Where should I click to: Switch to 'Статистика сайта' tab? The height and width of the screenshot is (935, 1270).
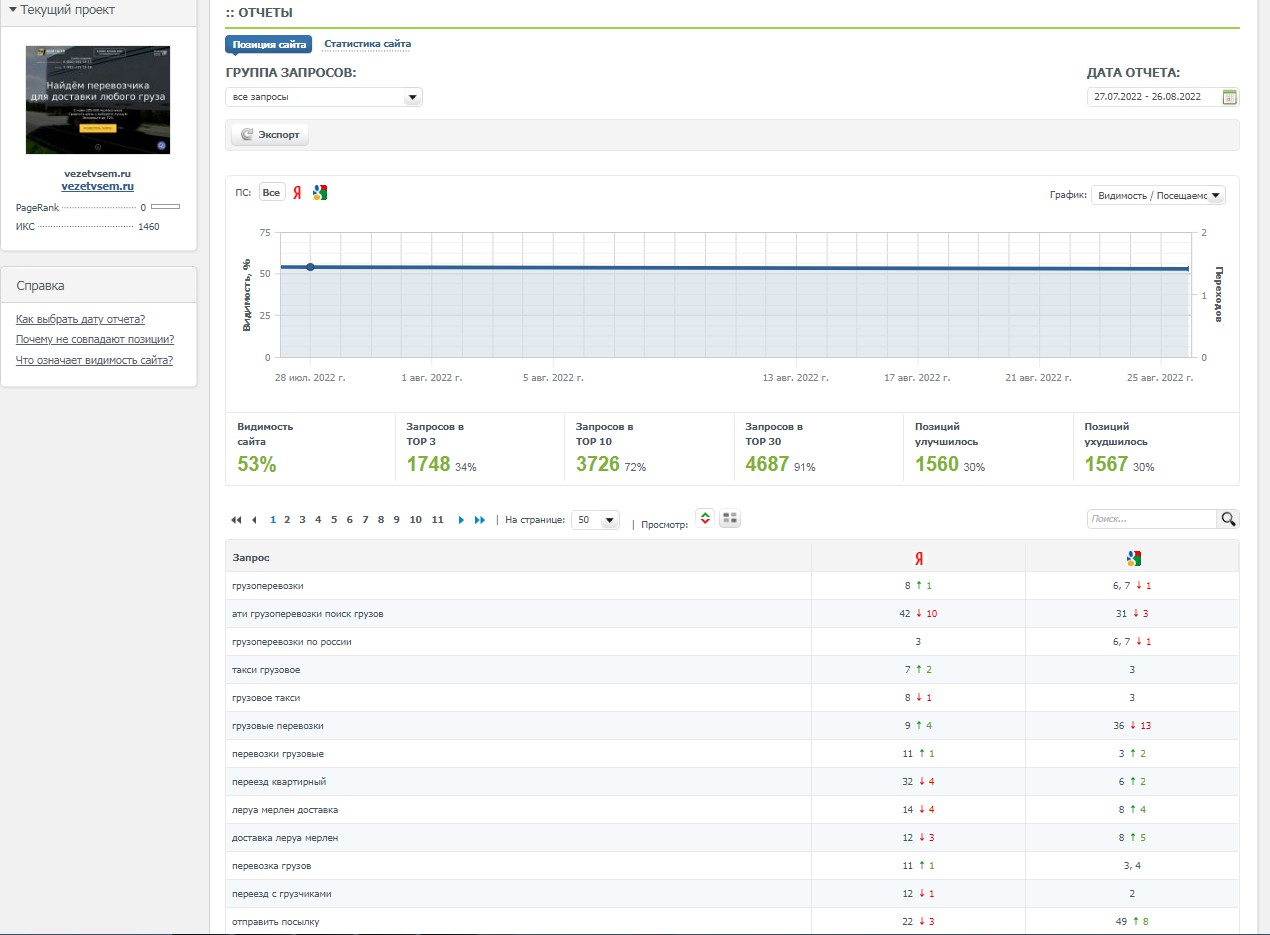pos(367,44)
